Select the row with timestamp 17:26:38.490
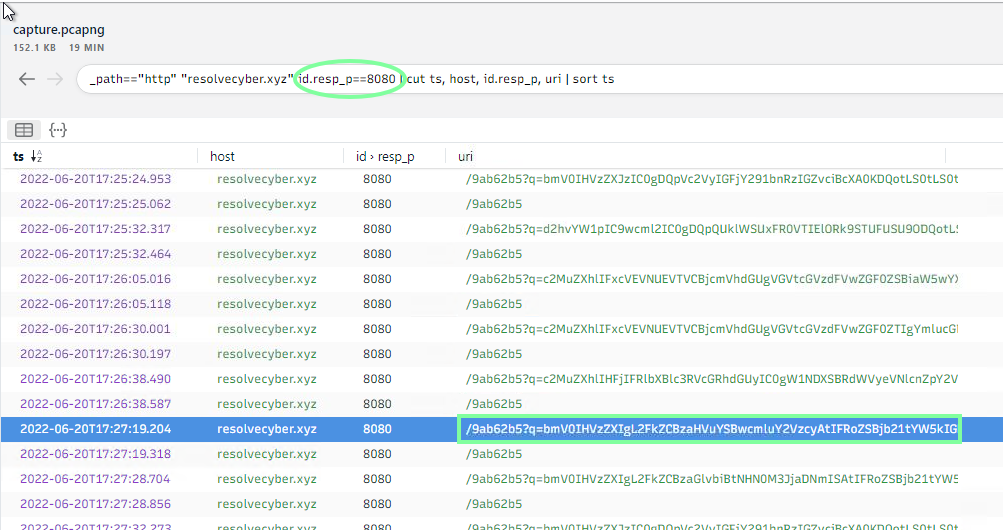 [95, 379]
